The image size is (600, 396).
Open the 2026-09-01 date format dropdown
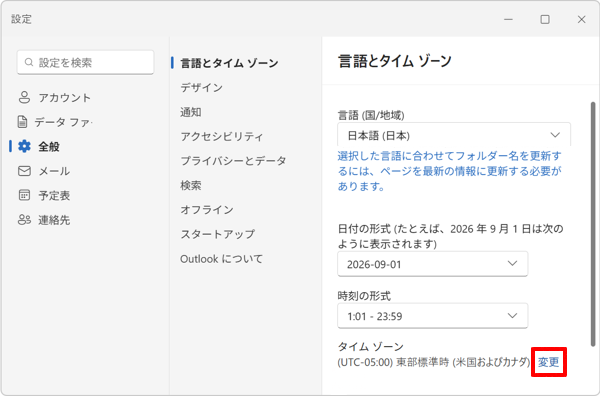point(432,264)
